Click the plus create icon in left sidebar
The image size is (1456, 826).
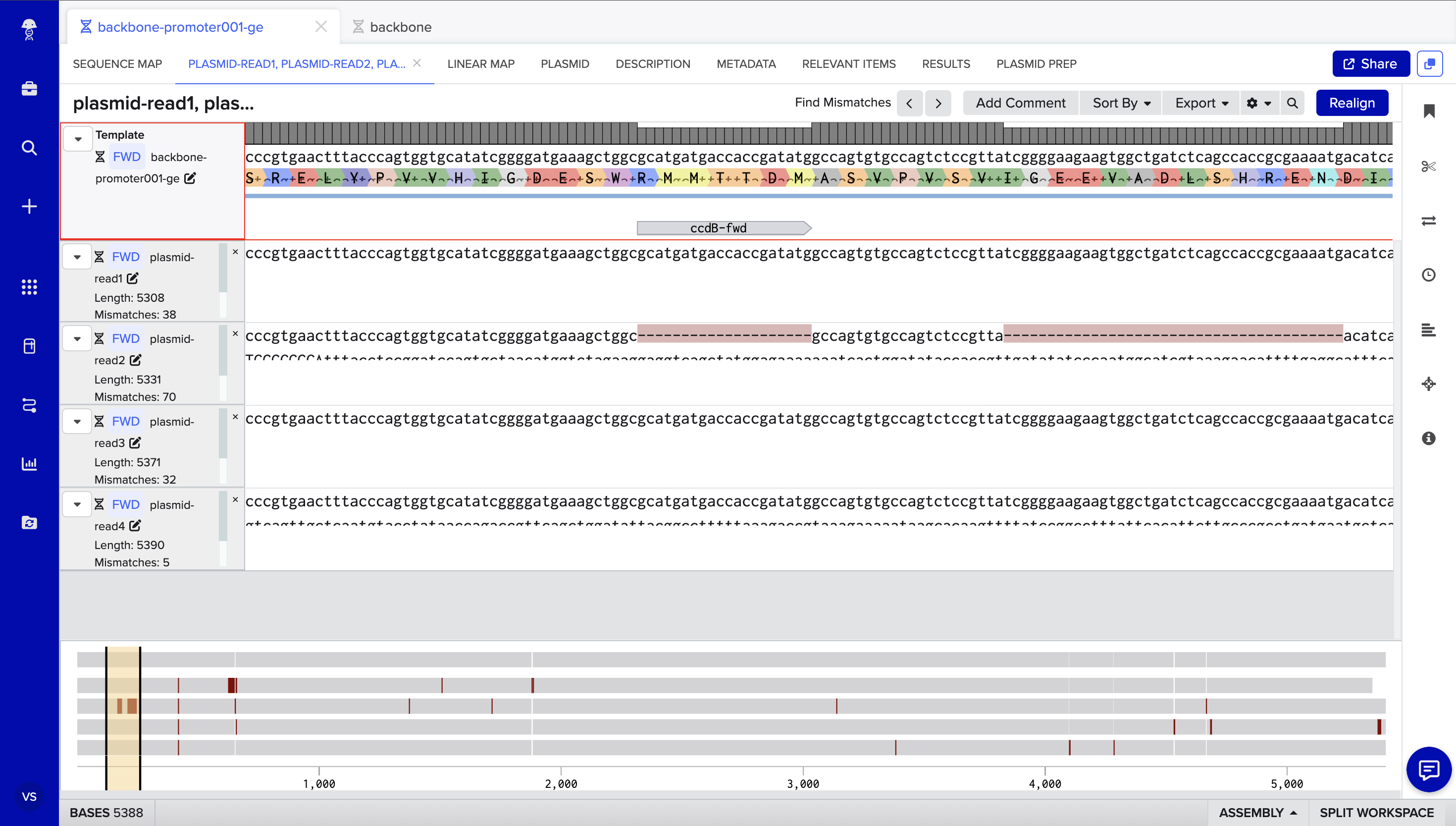click(x=29, y=207)
